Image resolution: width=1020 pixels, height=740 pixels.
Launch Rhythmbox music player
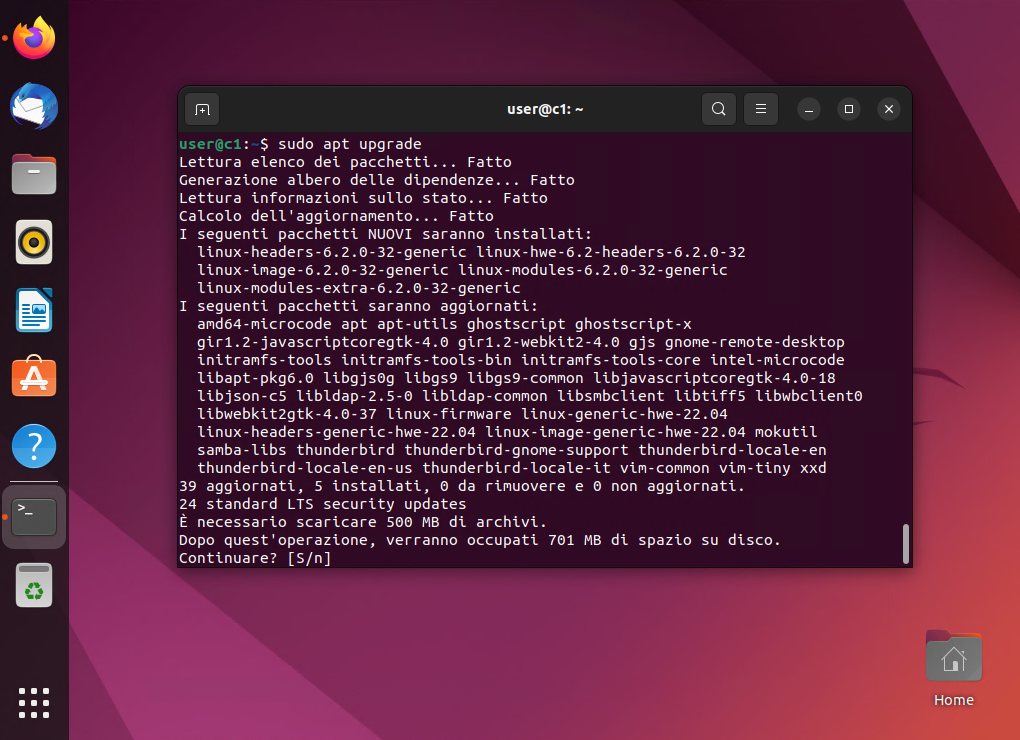point(34,243)
